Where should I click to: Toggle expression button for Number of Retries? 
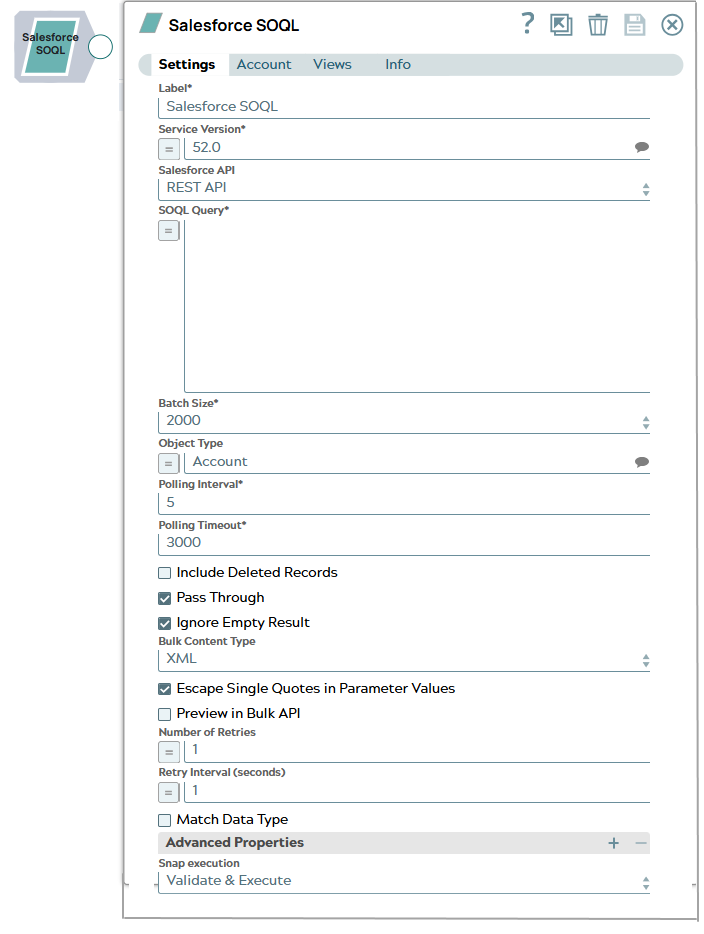[x=169, y=752]
